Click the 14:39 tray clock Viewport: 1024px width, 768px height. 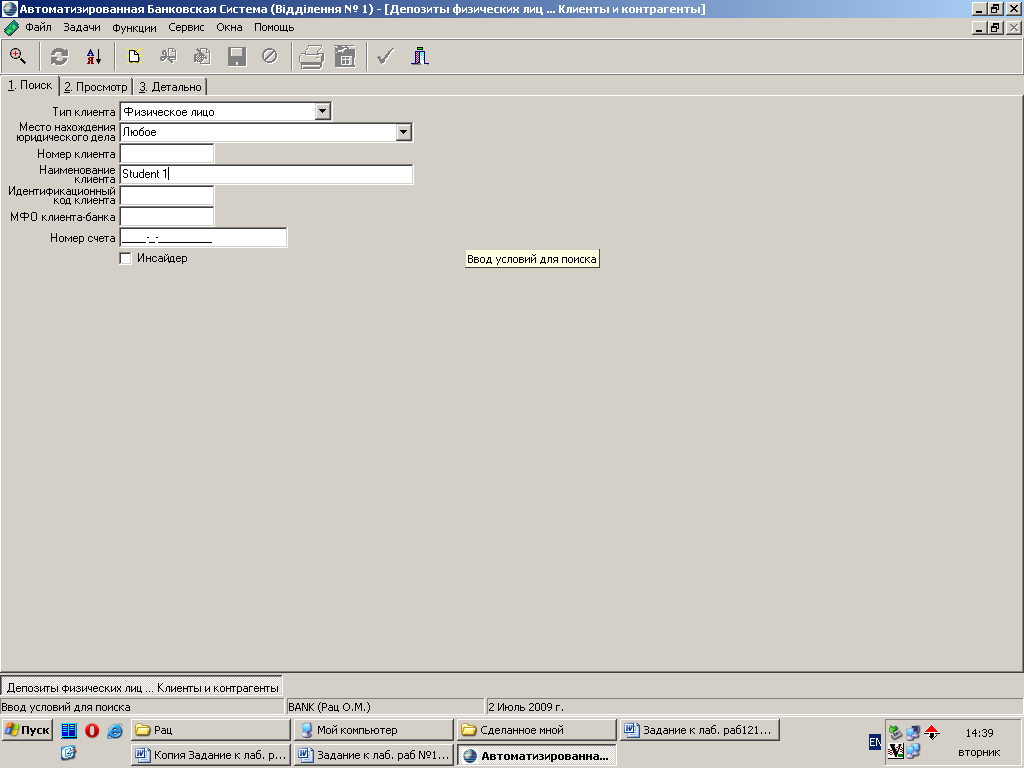[979, 733]
